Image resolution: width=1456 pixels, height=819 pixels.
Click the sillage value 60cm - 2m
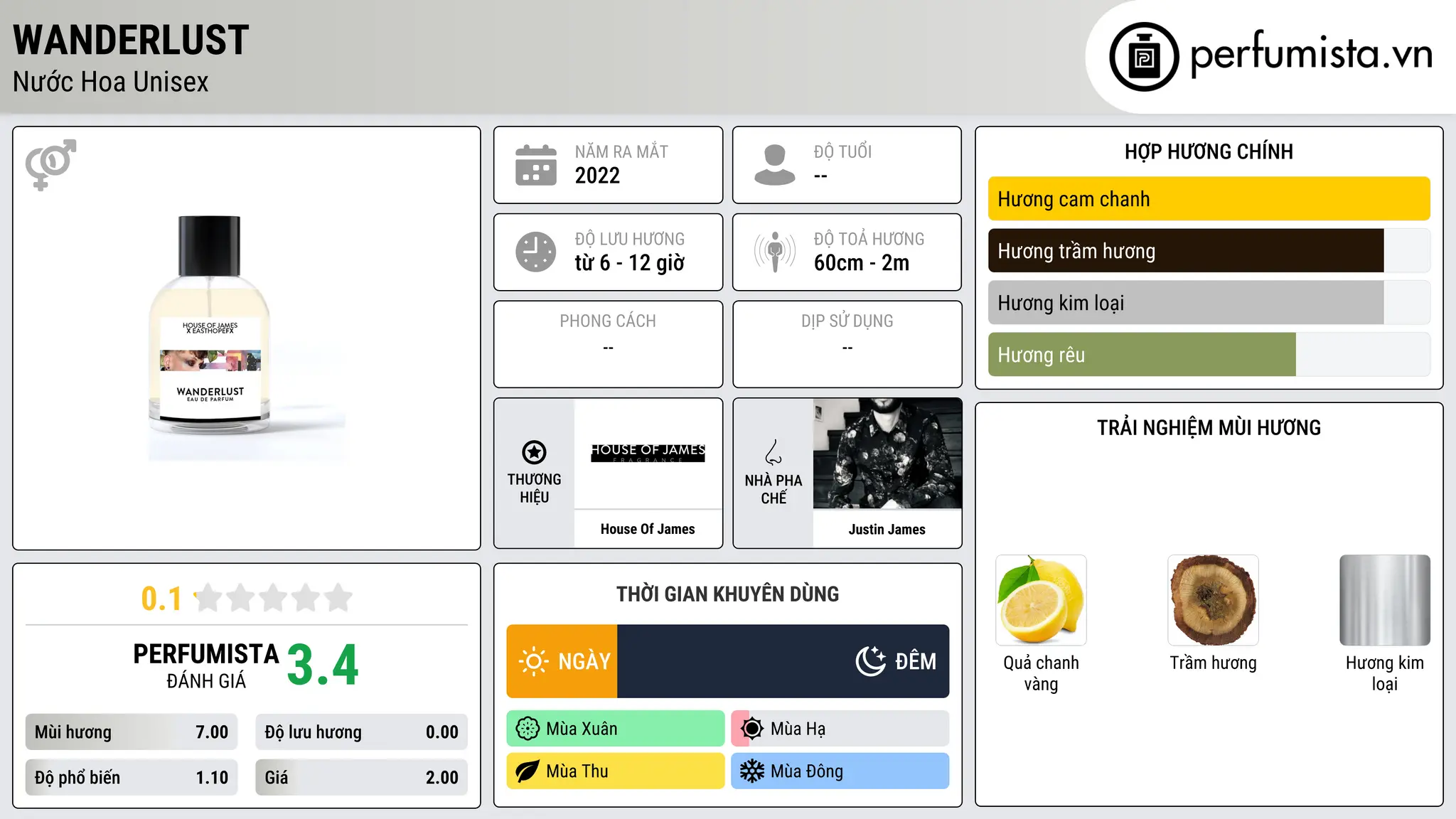click(862, 263)
